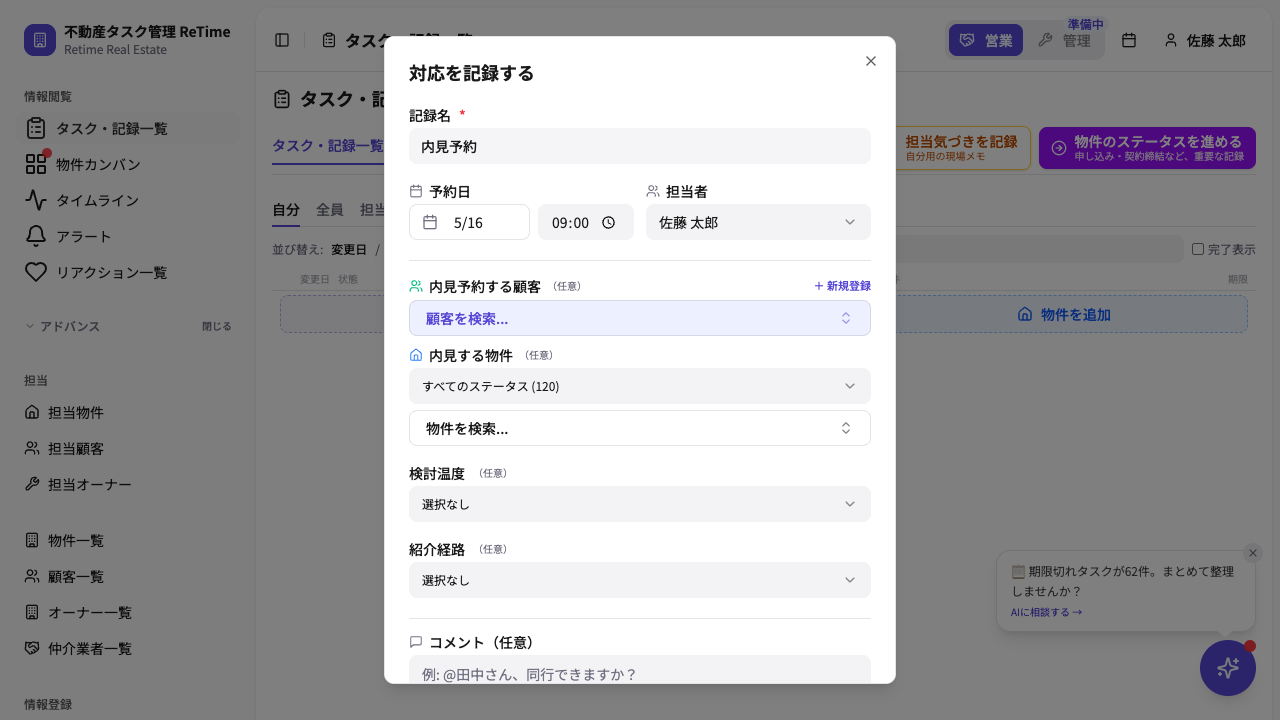1280x720 pixels.
Task: Select the 全員 filter tab
Action: 330,210
